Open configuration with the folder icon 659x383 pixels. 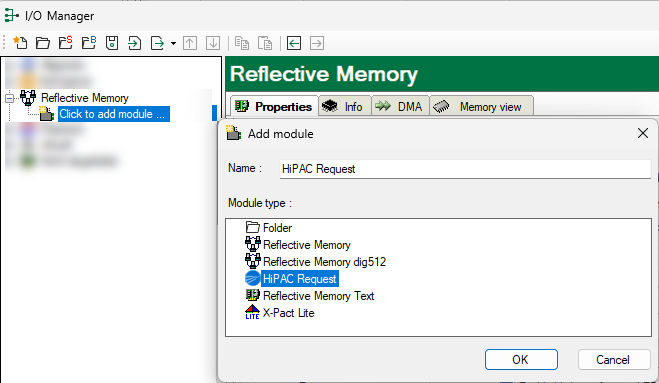pyautogui.click(x=42, y=43)
